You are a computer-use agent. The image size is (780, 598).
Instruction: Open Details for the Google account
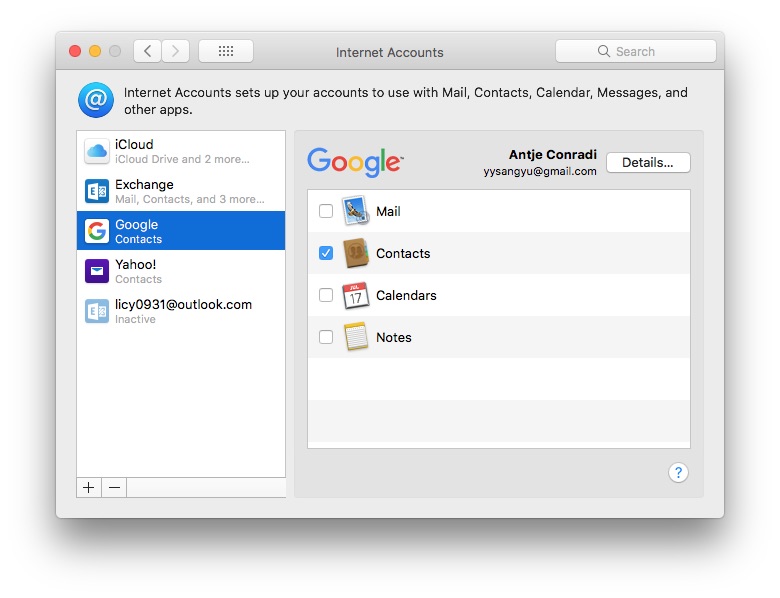pos(648,162)
